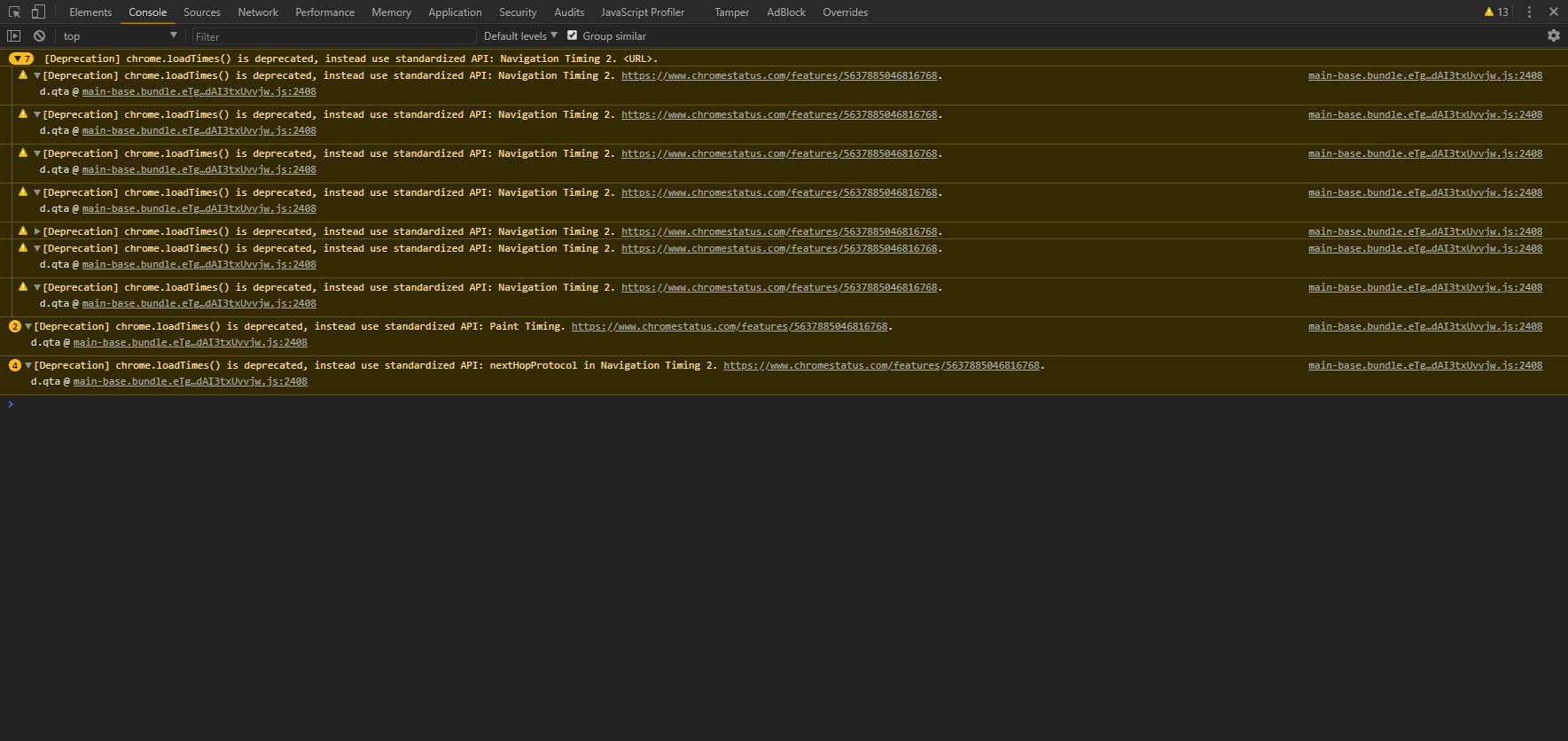Open the AdBlock tab
The width and height of the screenshot is (1568, 741).
(786, 12)
